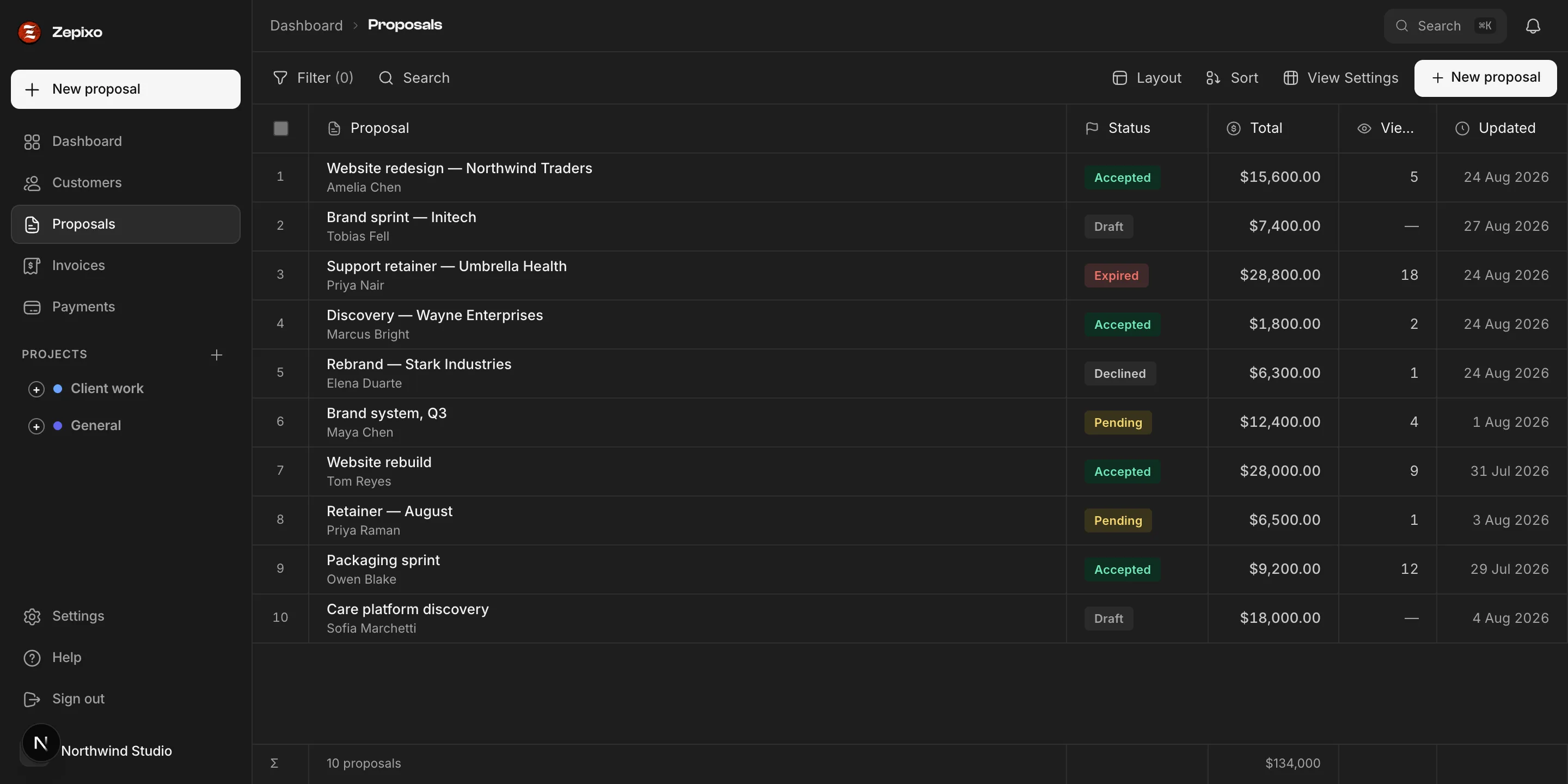Click the Declined status badge
The width and height of the screenshot is (1568, 784).
coord(1119,373)
